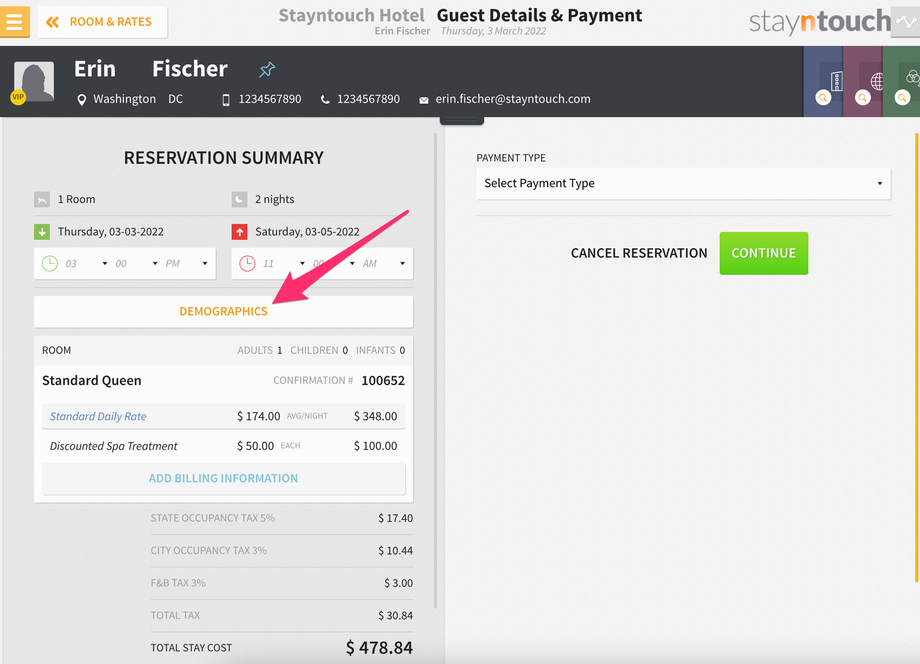Click Discounted Spa Treatment add-on row
The image size is (920, 664).
[x=224, y=446]
